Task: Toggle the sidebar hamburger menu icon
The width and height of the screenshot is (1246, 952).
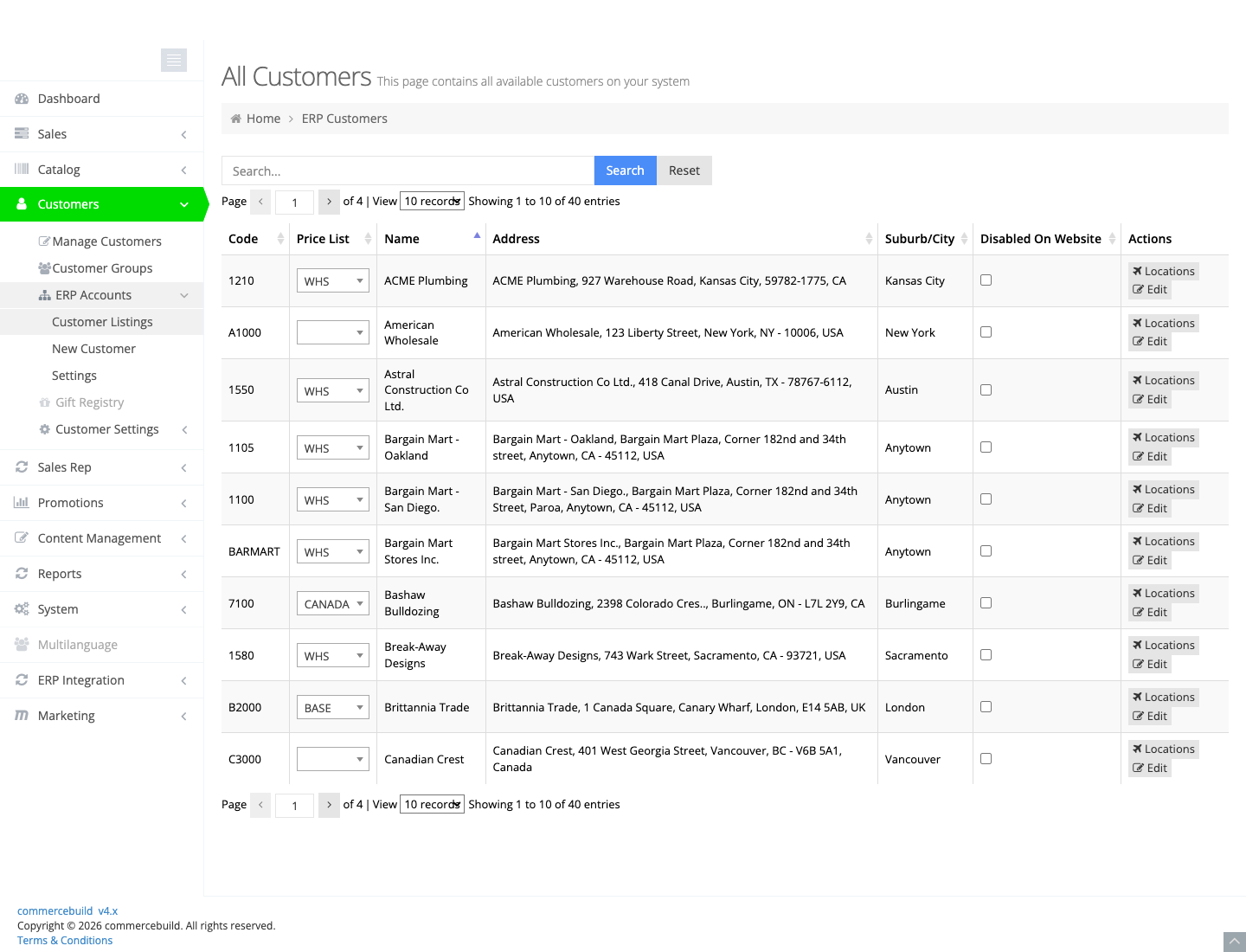Action: click(x=174, y=60)
